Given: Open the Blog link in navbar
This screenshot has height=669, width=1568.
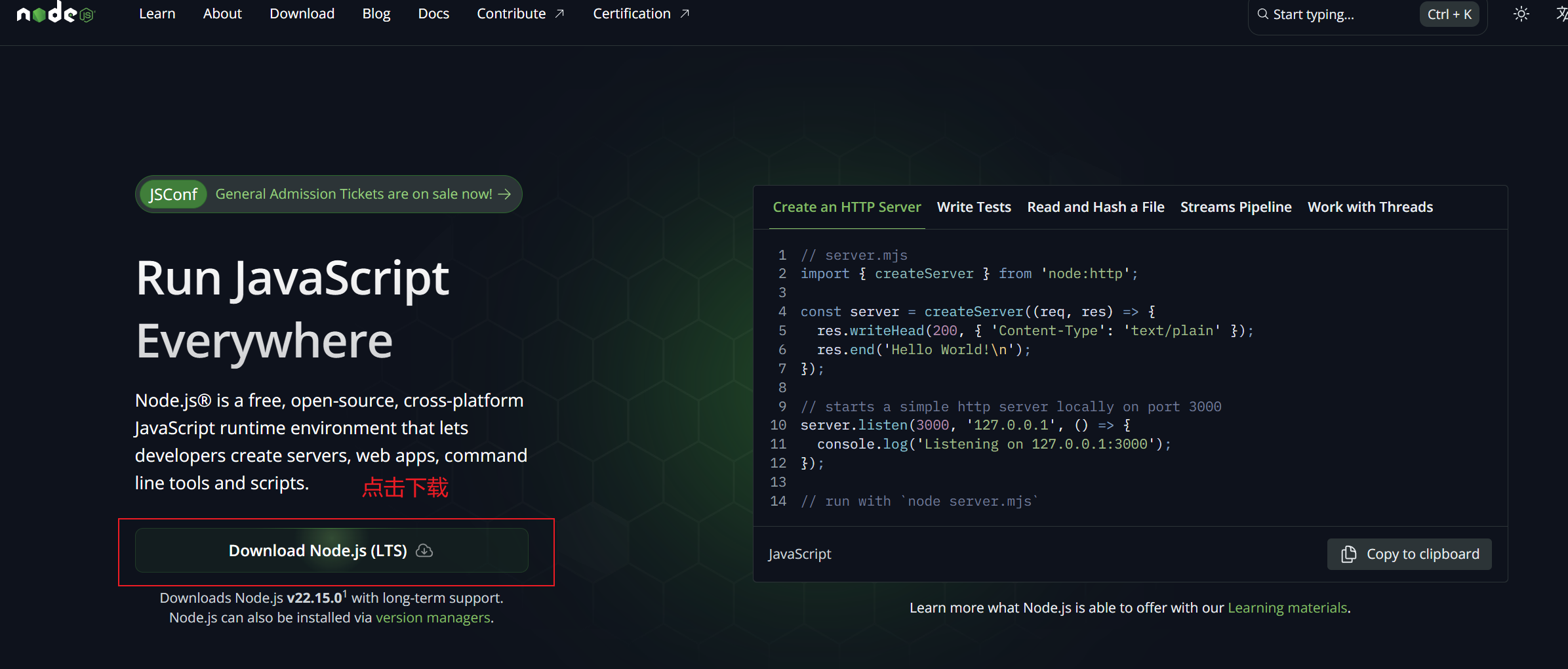Looking at the screenshot, I should (x=376, y=14).
